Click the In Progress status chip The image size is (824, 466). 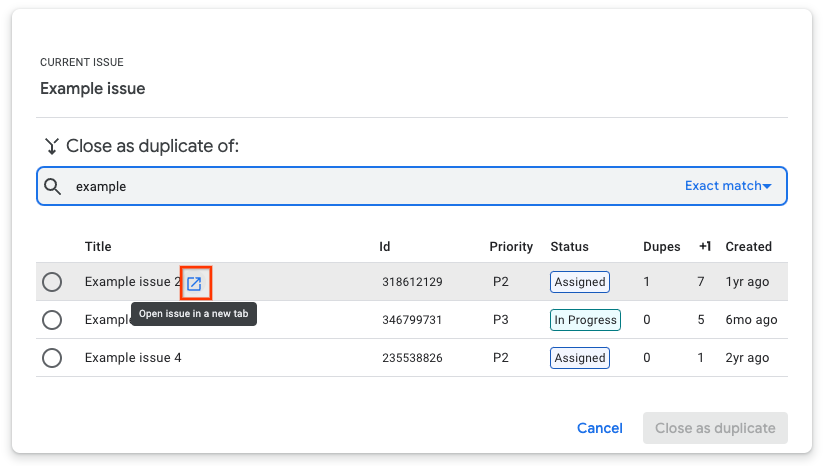click(x=585, y=320)
